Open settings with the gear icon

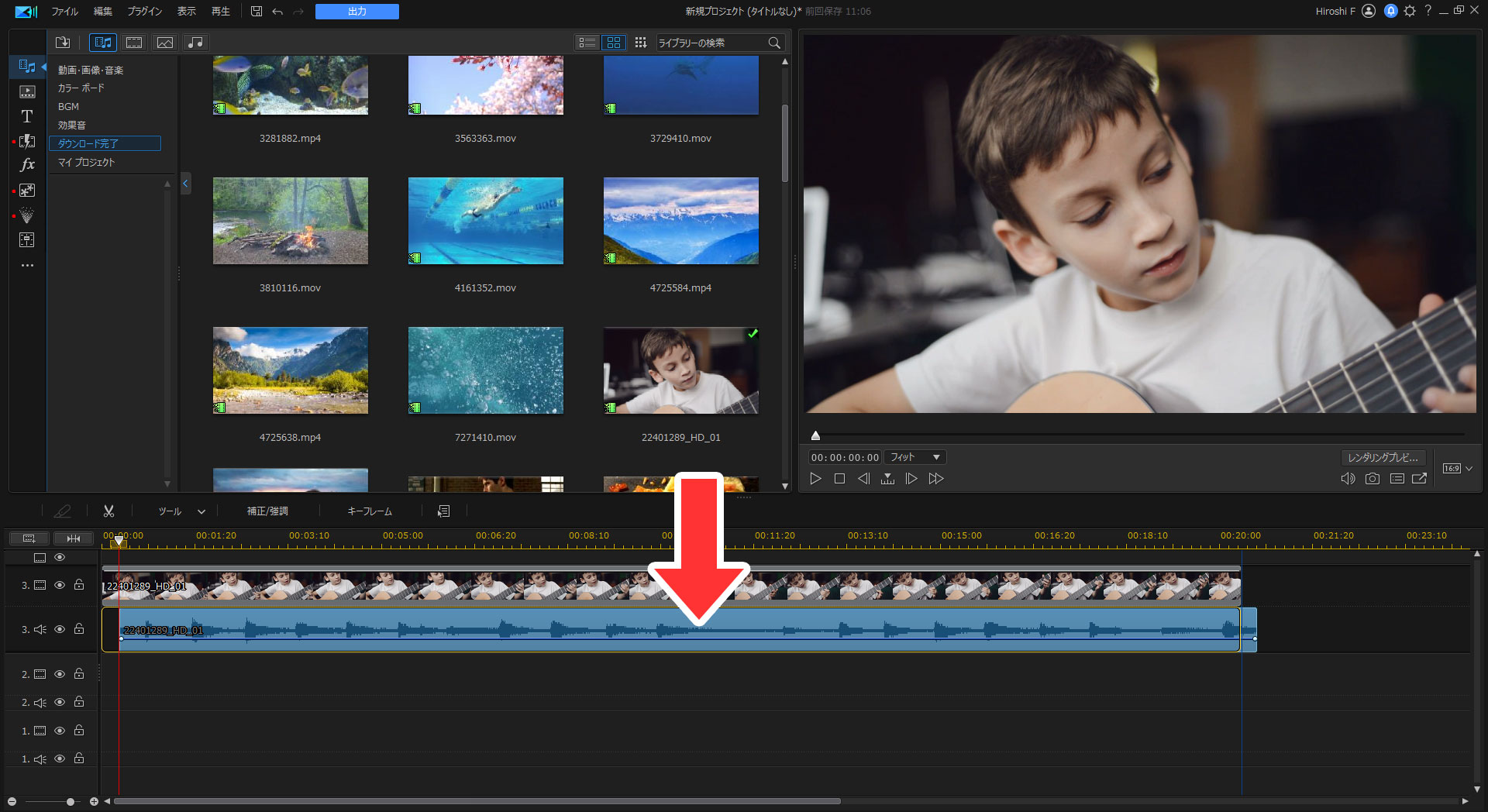click(x=1410, y=11)
